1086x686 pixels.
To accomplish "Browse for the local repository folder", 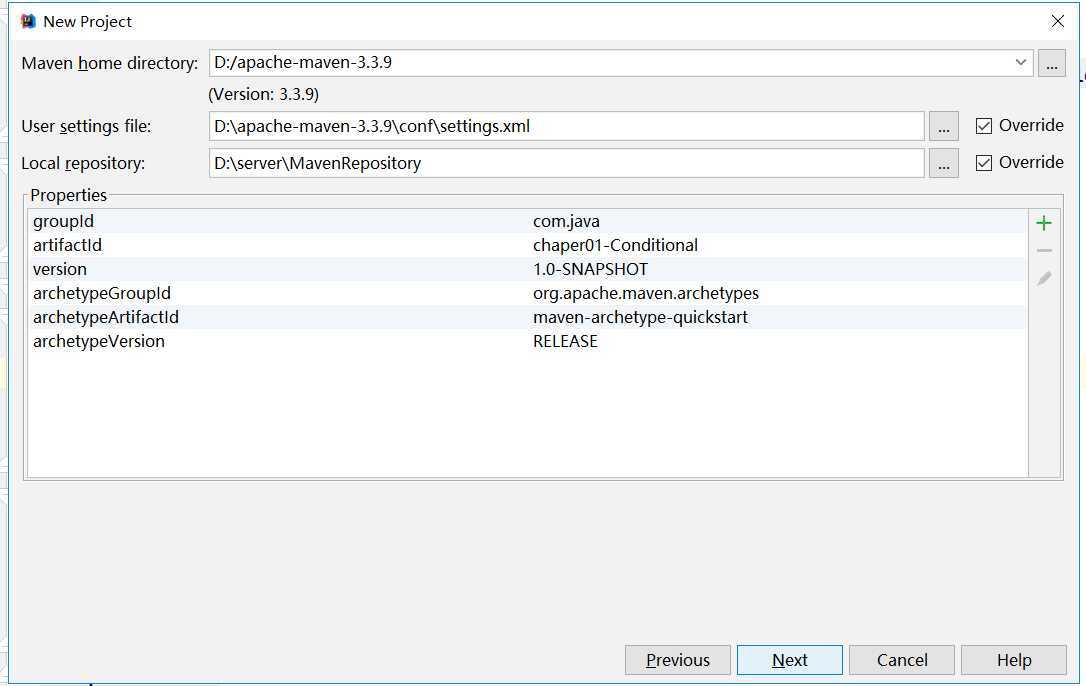I will 943,164.
